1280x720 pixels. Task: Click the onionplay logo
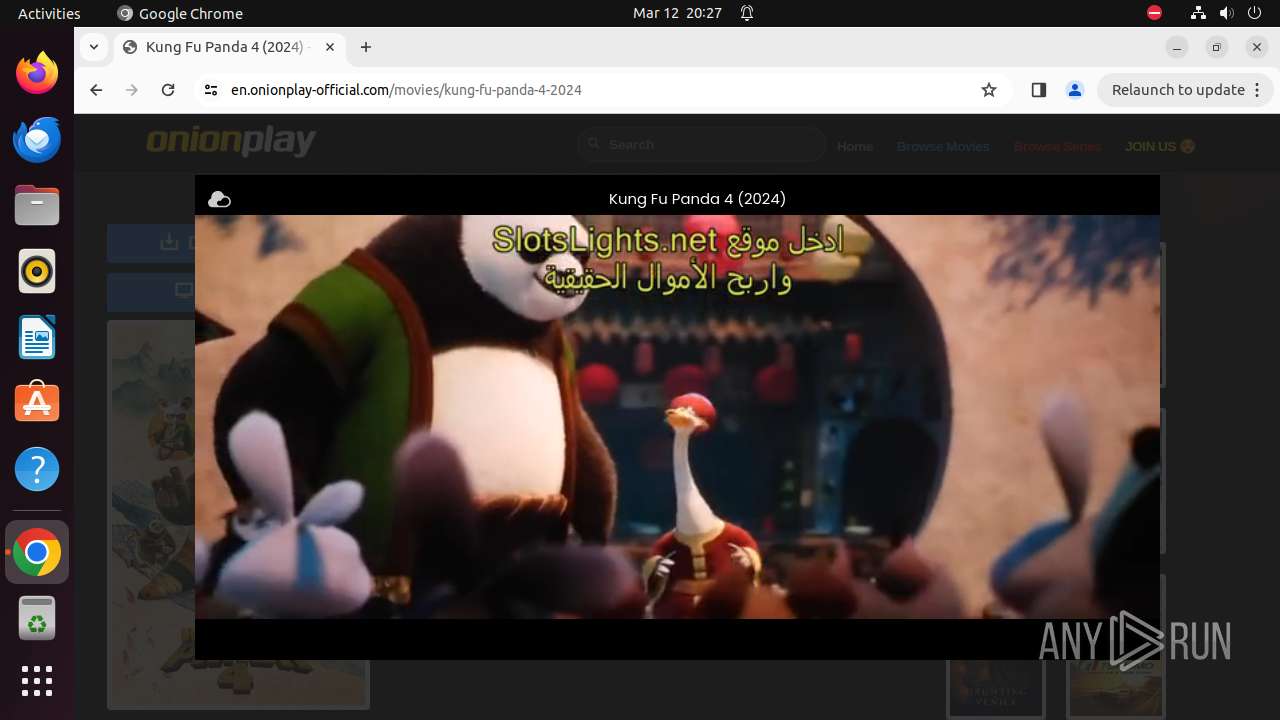(231, 142)
